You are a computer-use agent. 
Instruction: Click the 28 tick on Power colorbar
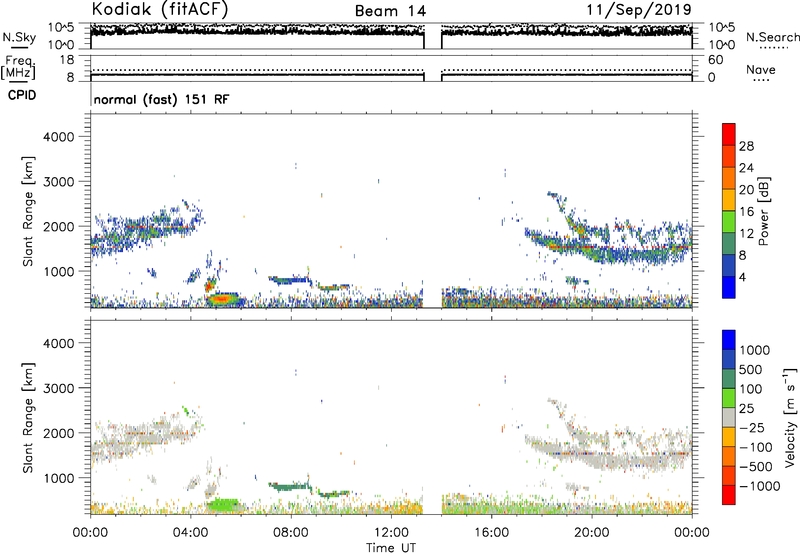coord(746,146)
